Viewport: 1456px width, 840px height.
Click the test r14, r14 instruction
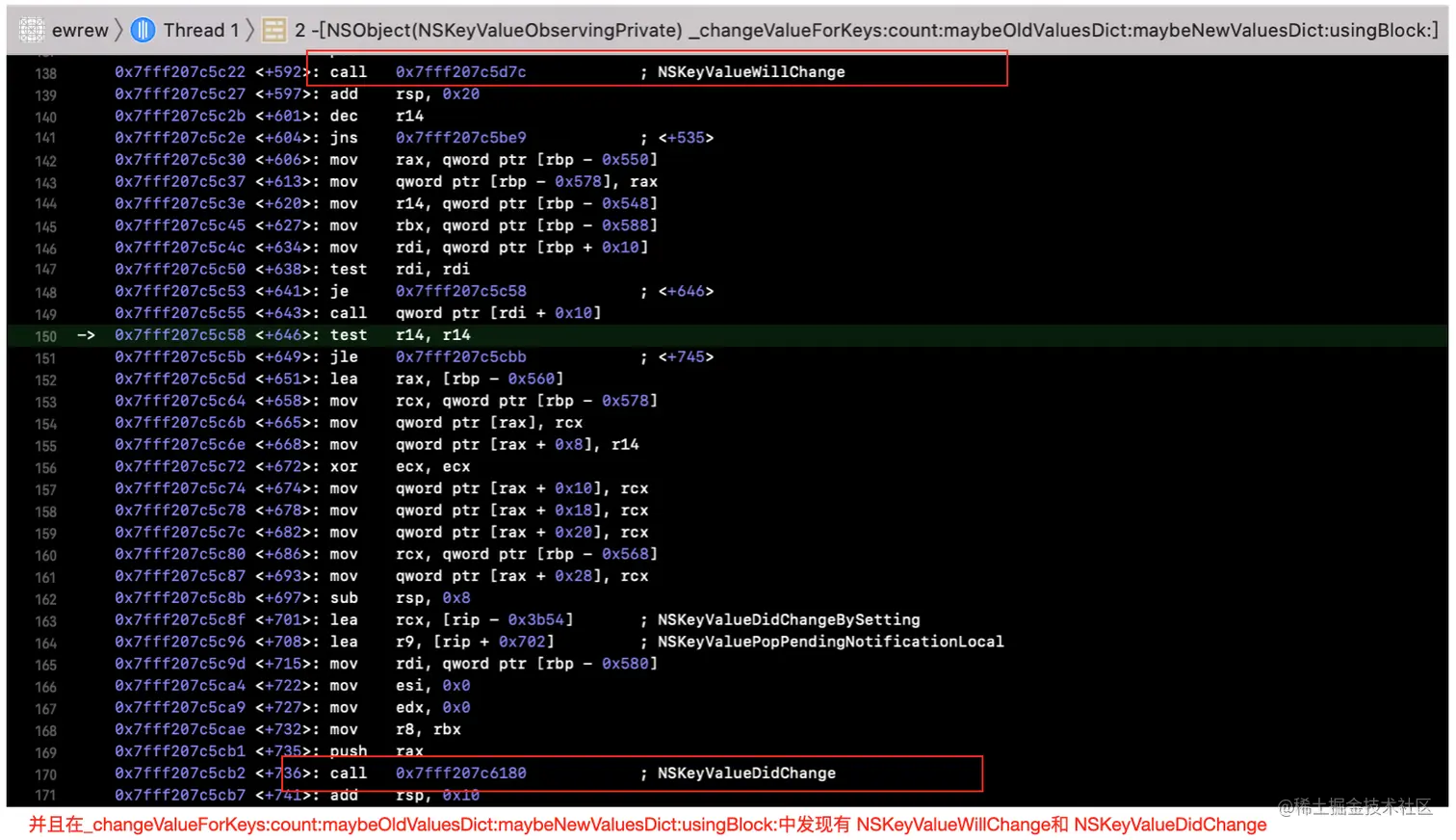[401, 335]
